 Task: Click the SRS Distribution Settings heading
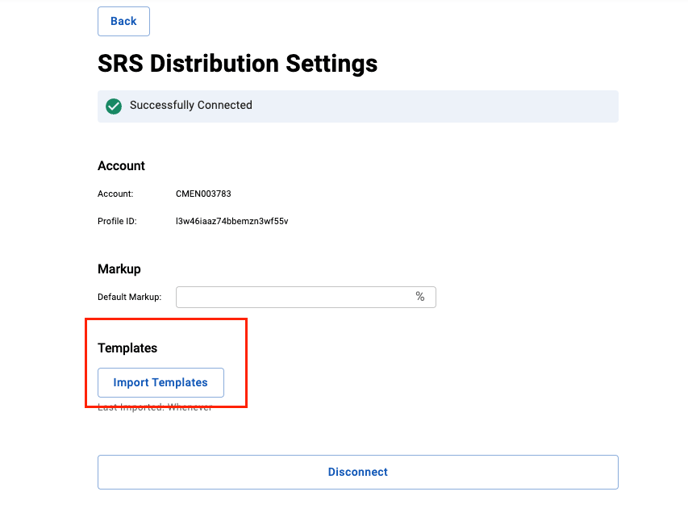click(237, 64)
